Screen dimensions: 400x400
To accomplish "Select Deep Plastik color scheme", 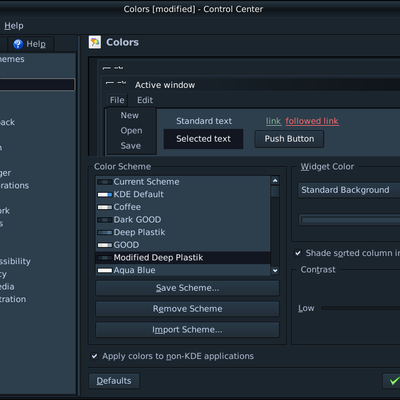I will [x=183, y=232].
